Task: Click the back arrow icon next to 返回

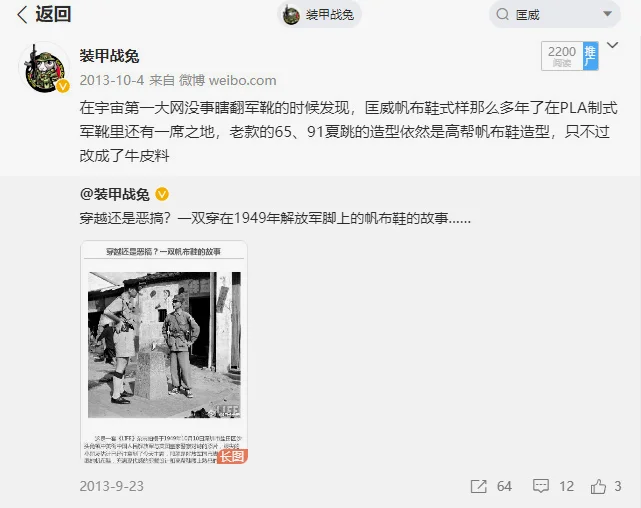Action: pos(22,15)
